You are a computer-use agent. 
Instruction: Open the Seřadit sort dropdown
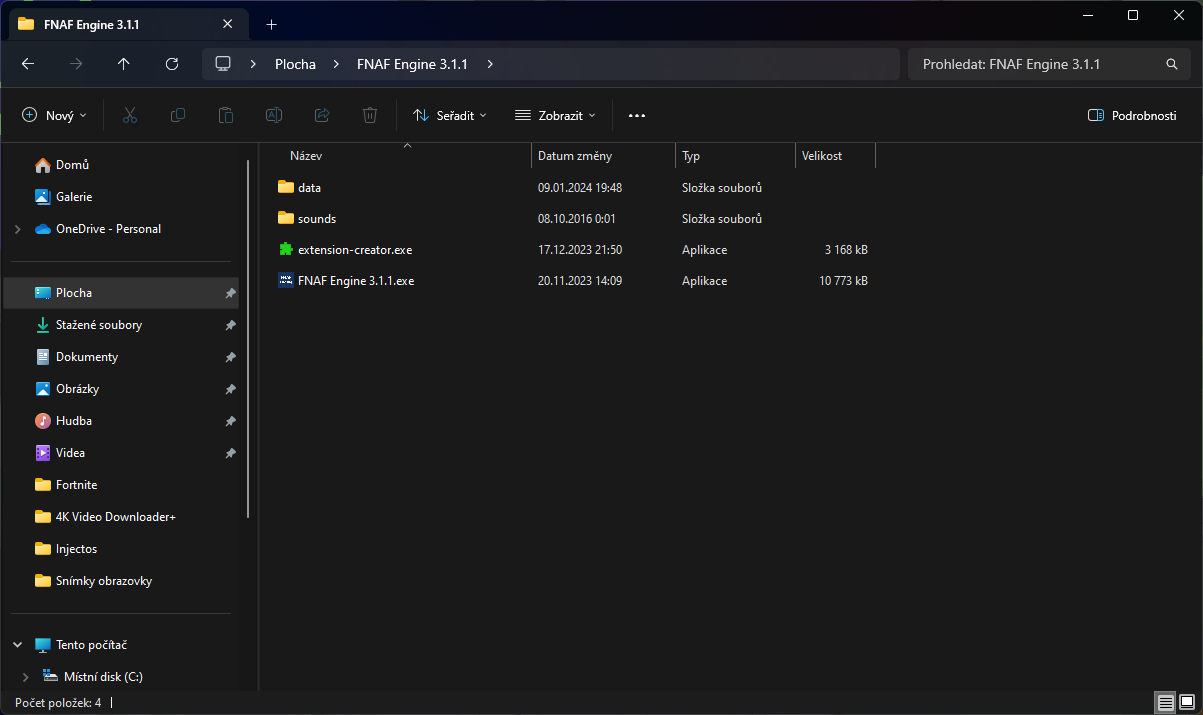click(450, 115)
